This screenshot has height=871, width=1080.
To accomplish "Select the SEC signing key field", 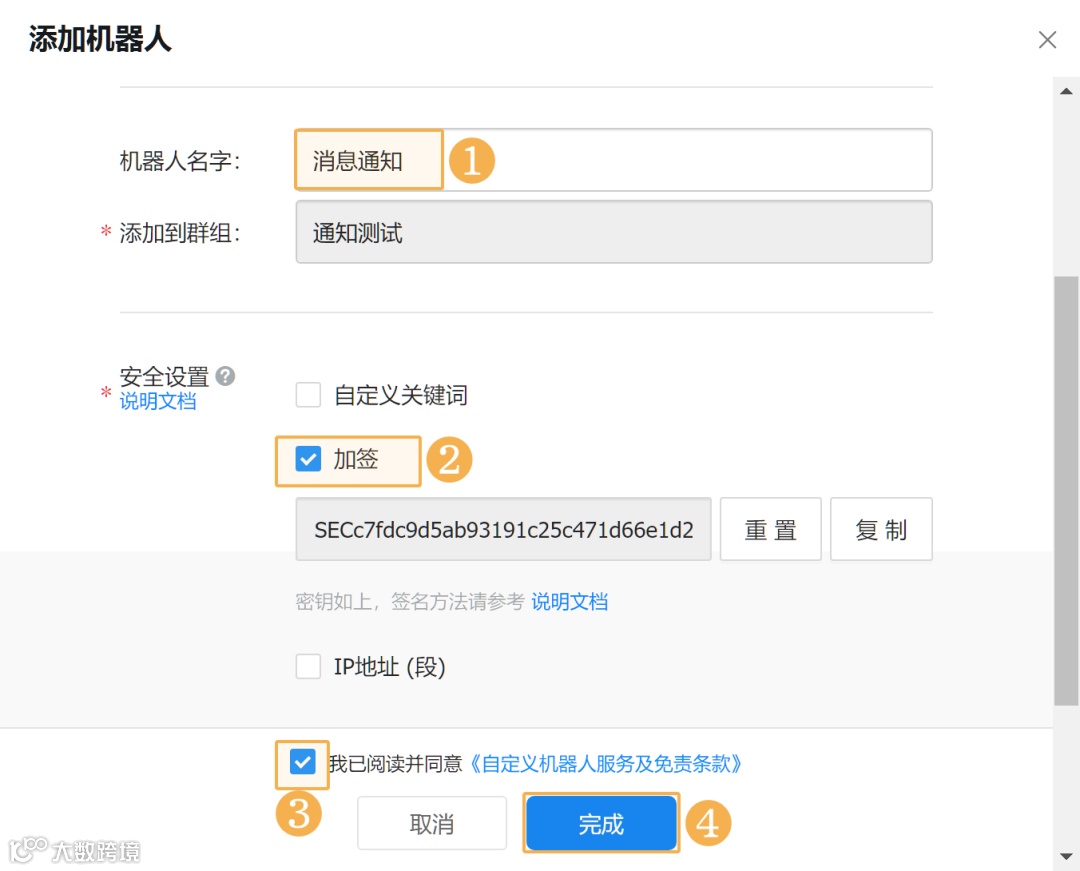I will coord(502,528).
